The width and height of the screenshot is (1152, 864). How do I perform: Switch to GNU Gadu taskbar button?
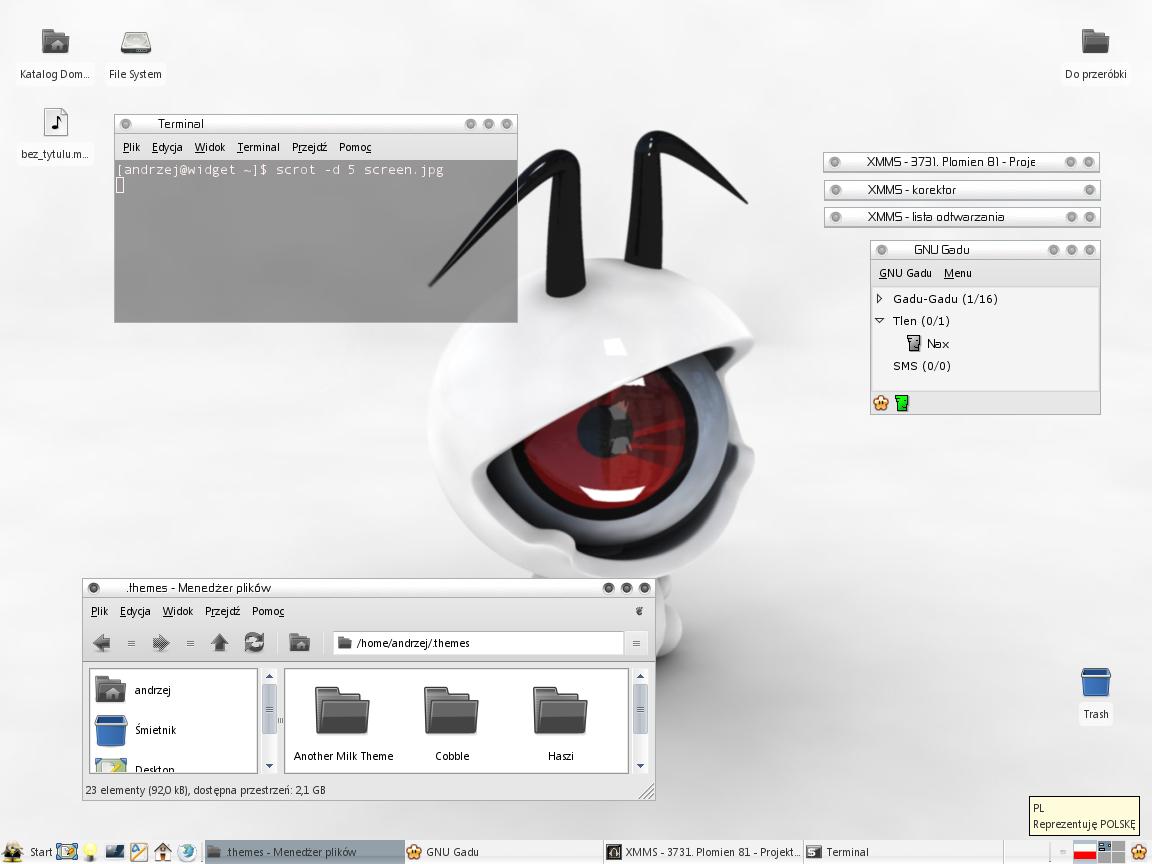[x=503, y=852]
